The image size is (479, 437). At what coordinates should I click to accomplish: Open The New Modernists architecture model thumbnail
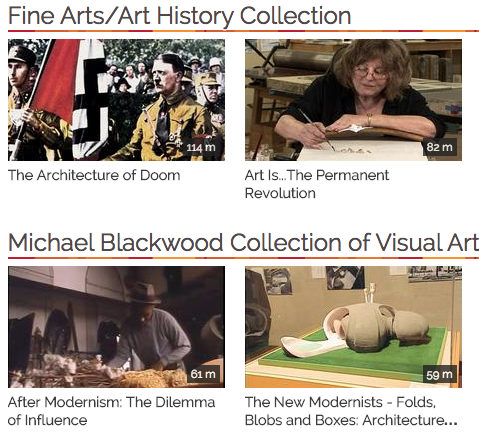(353, 327)
